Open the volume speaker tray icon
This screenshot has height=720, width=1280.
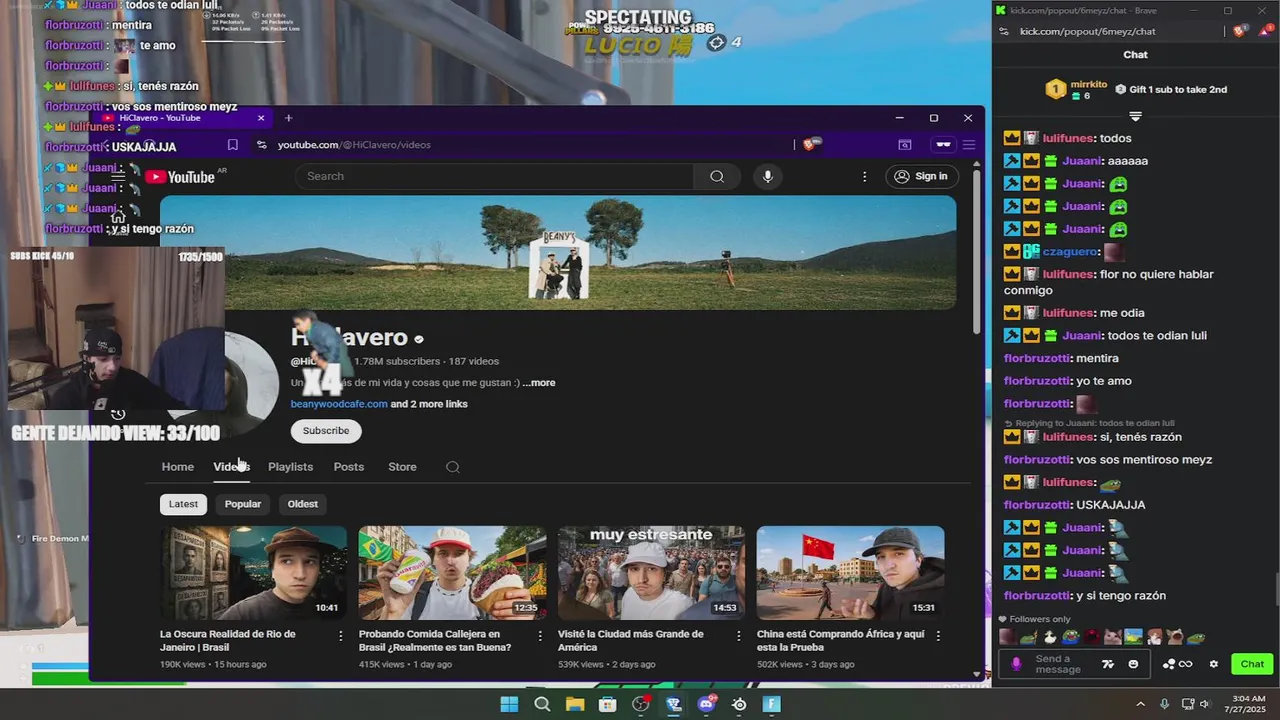[1204, 704]
